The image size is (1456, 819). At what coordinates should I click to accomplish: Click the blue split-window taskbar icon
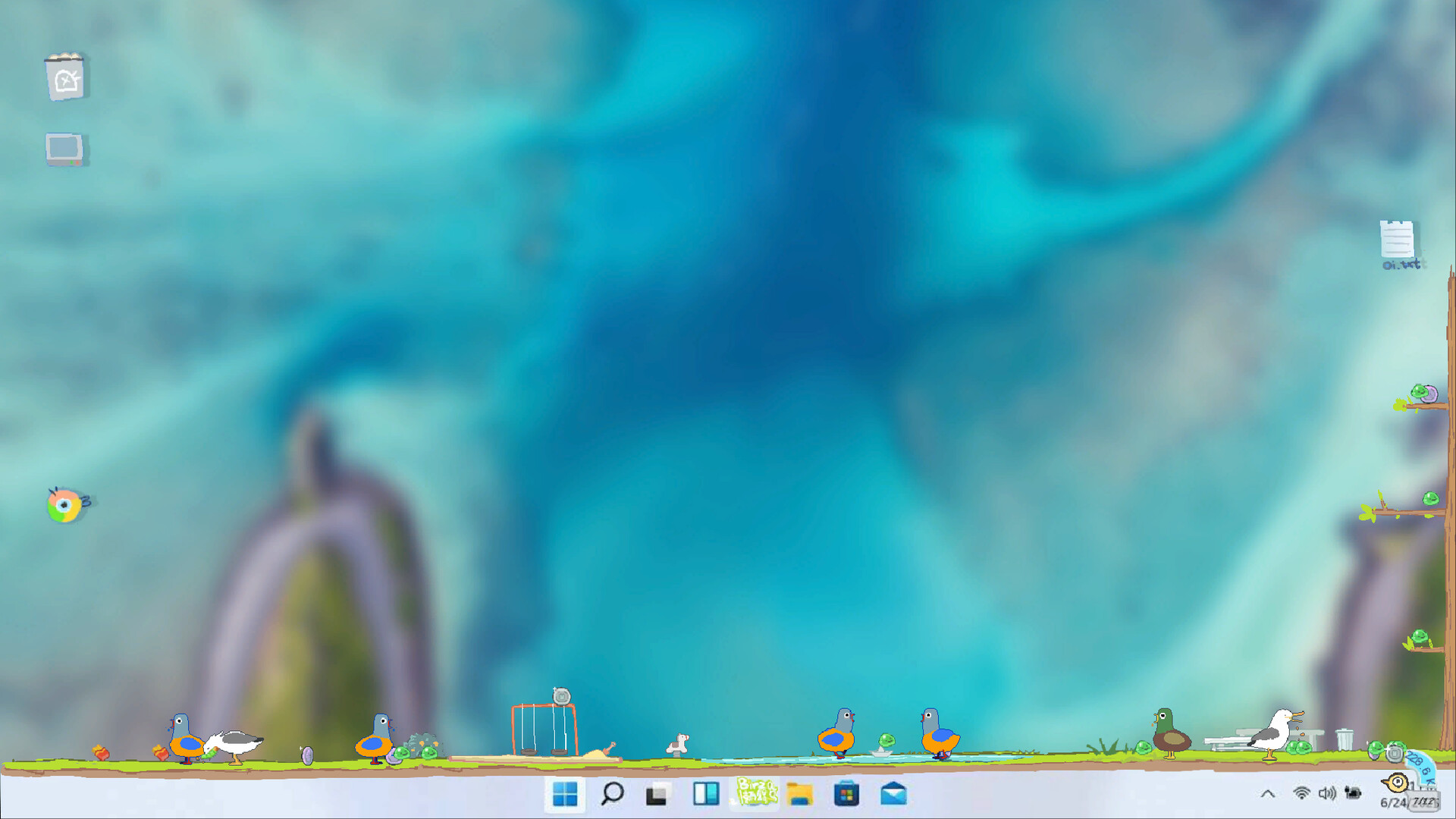(x=706, y=794)
